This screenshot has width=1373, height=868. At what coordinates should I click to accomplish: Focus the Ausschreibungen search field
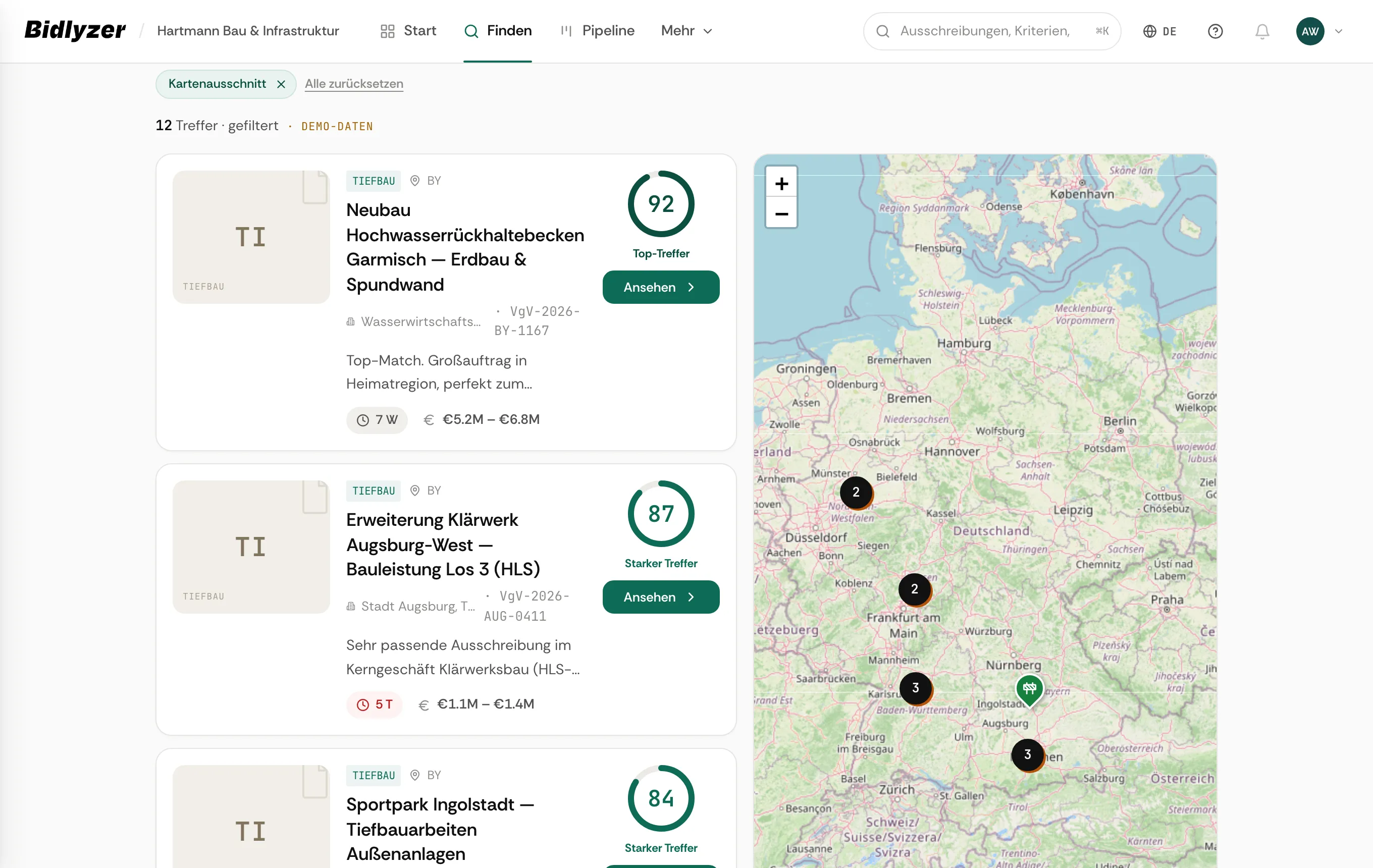(x=991, y=31)
